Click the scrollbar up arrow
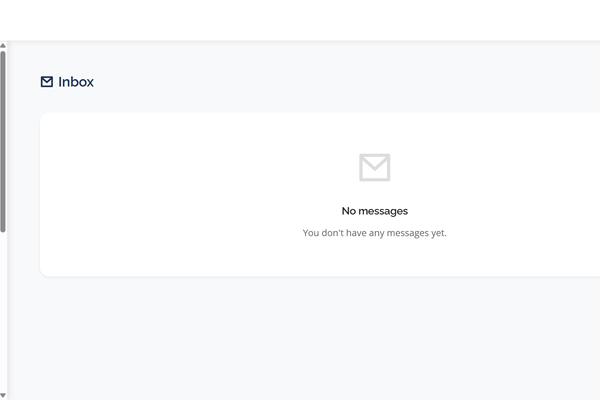Screen dimensions: 600x400 point(3,46)
